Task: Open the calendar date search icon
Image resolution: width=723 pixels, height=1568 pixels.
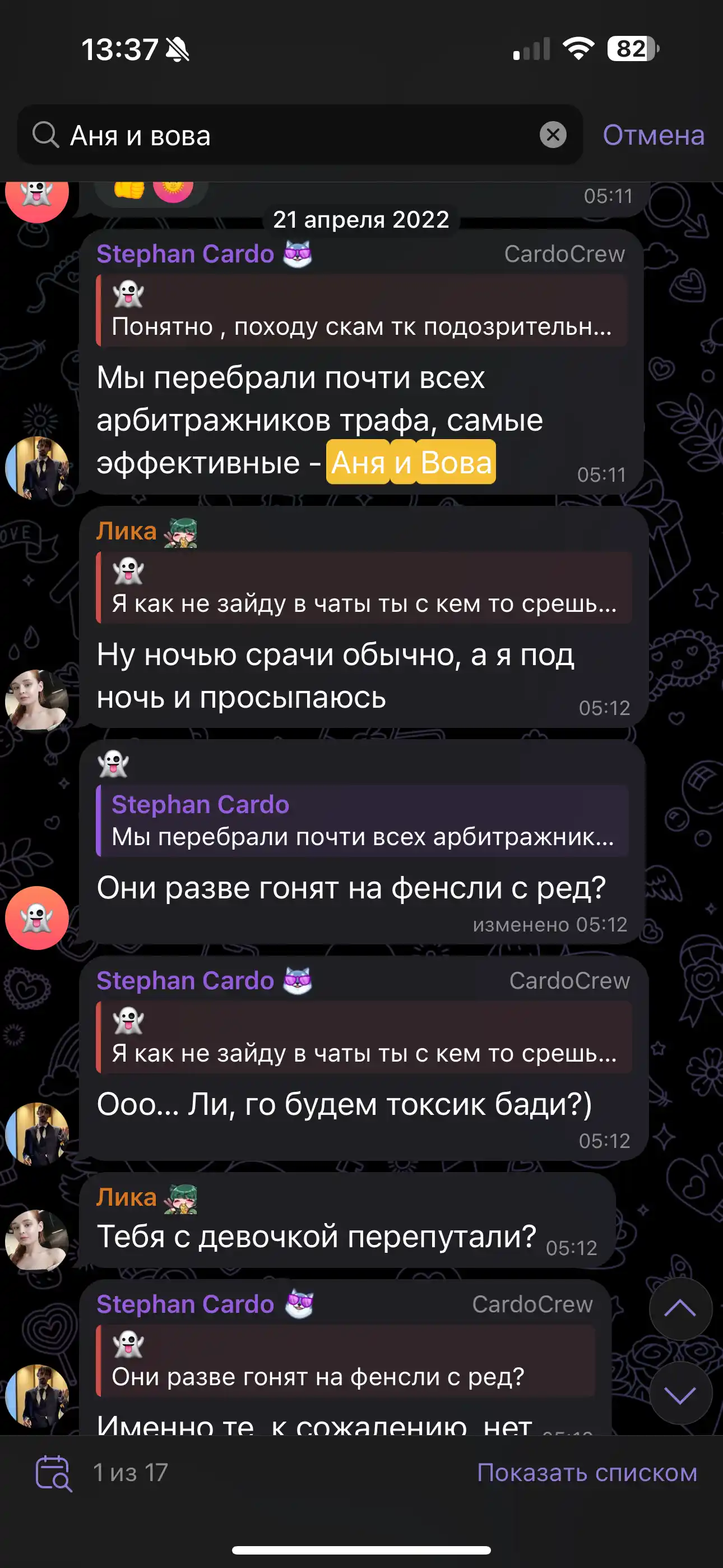Action: [x=54, y=1473]
